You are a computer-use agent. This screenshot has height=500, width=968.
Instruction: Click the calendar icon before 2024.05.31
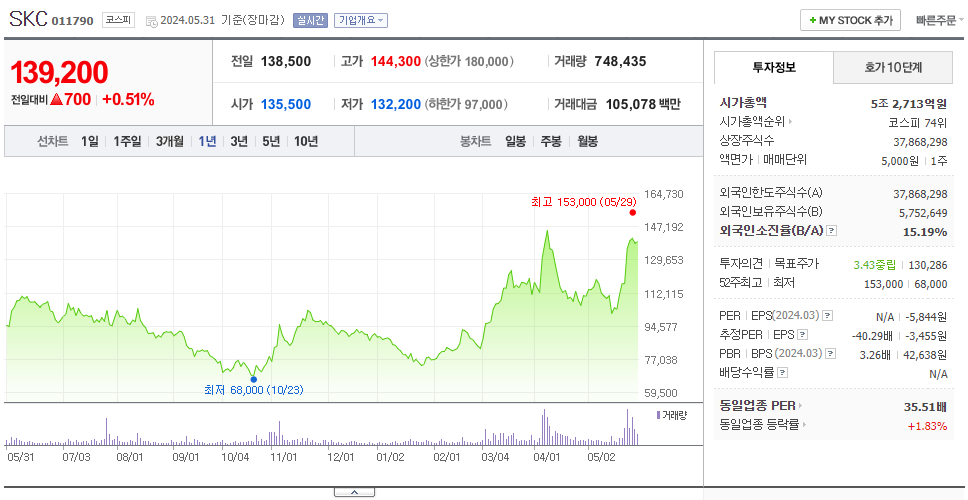coord(152,21)
